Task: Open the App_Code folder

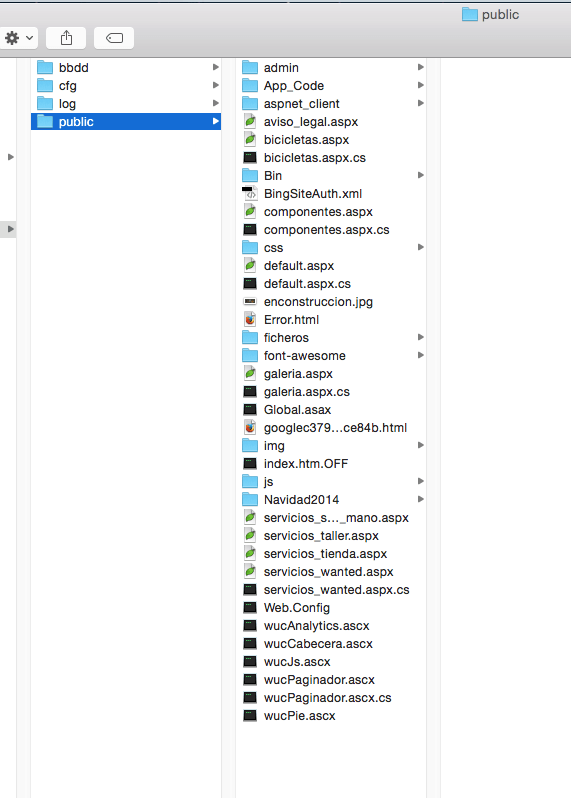Action: point(331,86)
